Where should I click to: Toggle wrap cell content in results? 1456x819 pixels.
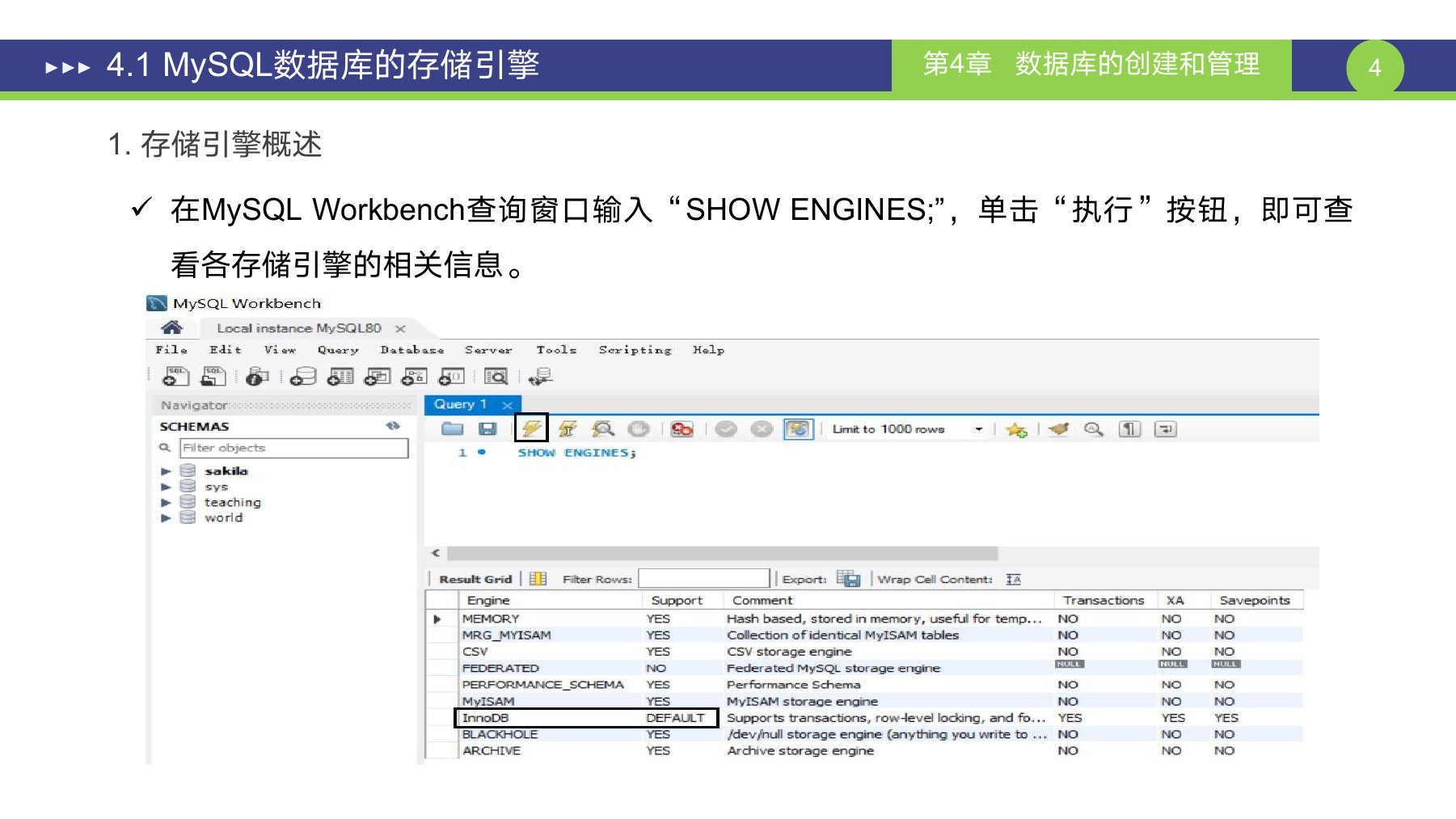(x=1014, y=579)
